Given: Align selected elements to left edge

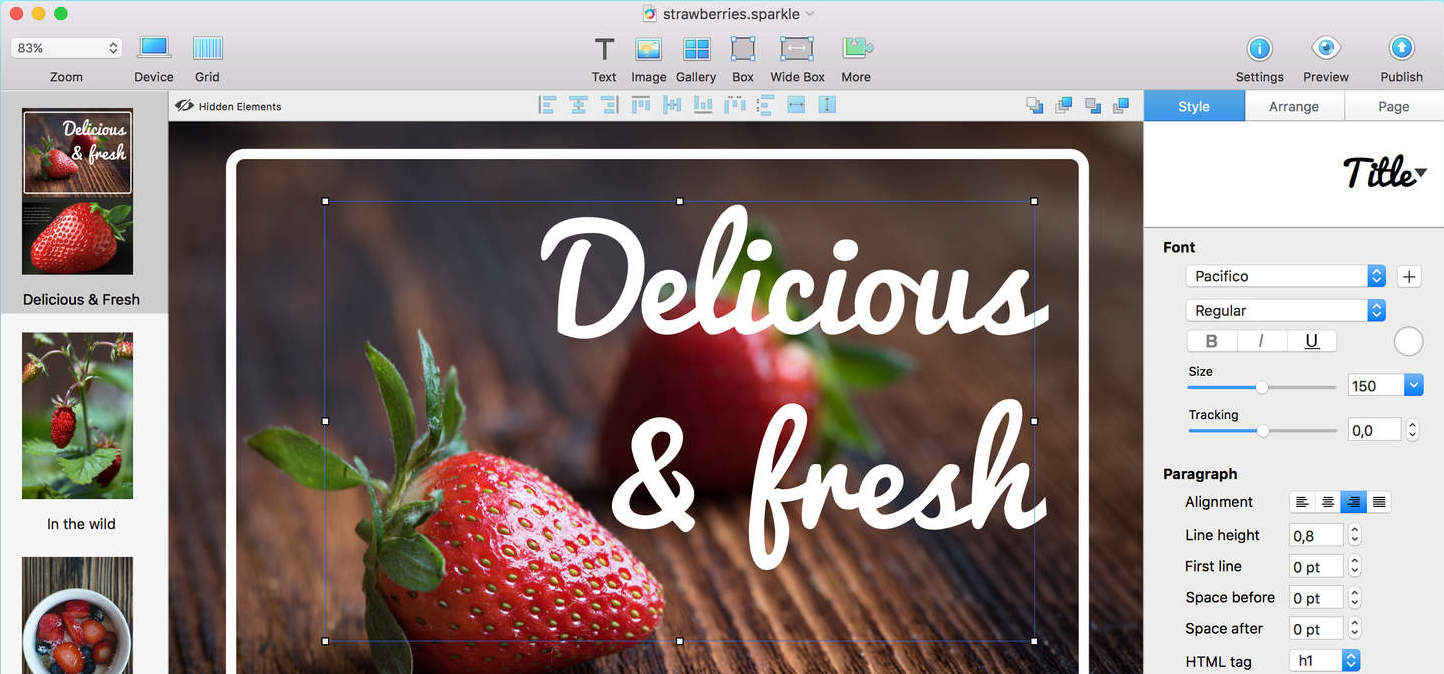Looking at the screenshot, I should tap(547, 105).
